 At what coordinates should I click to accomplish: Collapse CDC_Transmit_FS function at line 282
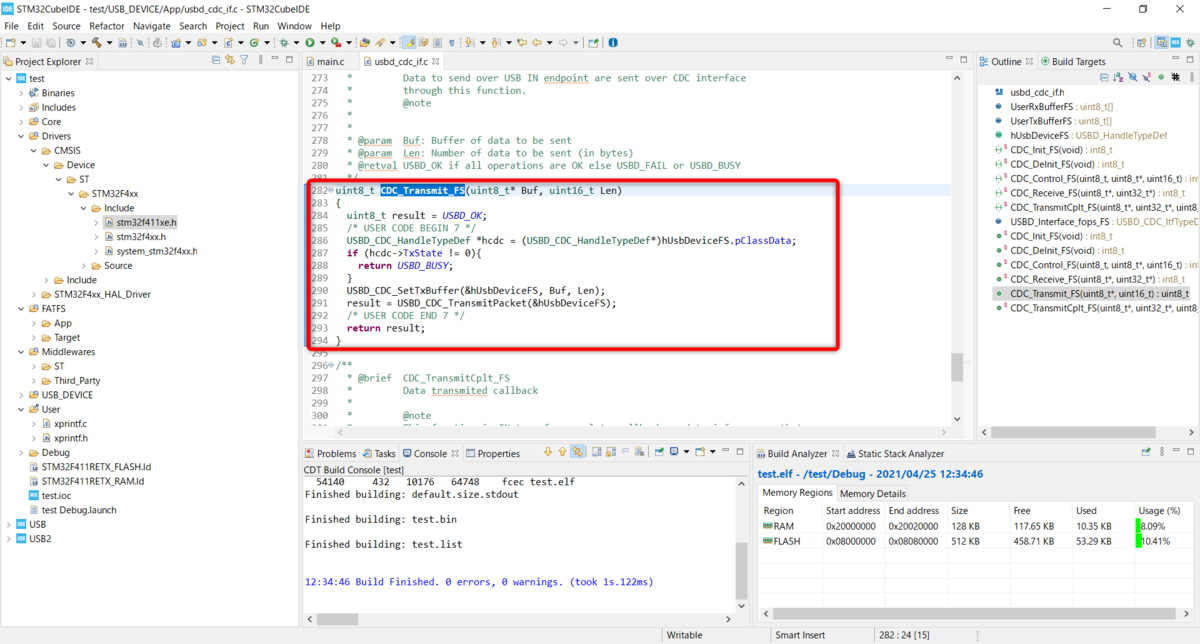point(331,191)
